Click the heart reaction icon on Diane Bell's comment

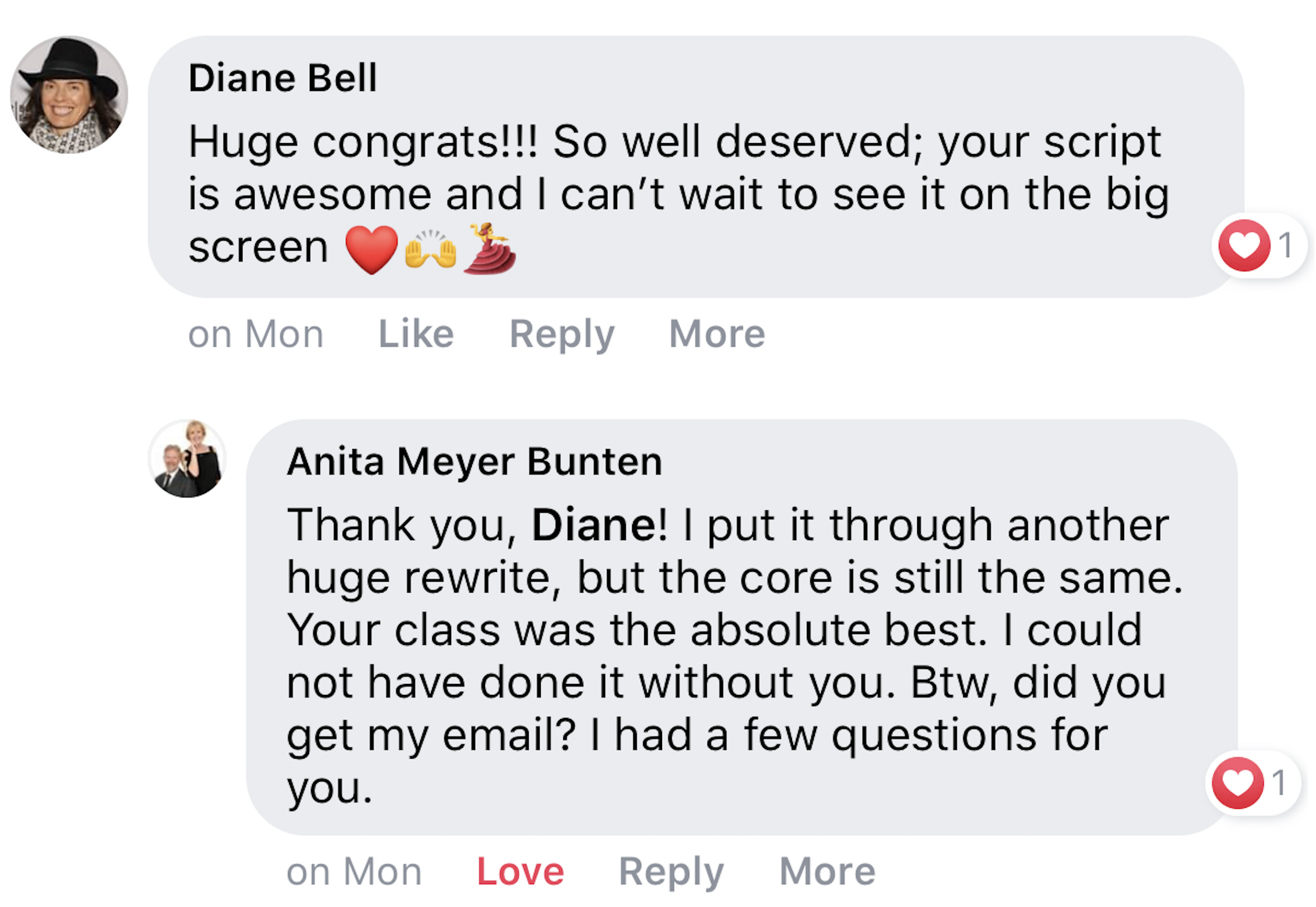(x=1244, y=245)
